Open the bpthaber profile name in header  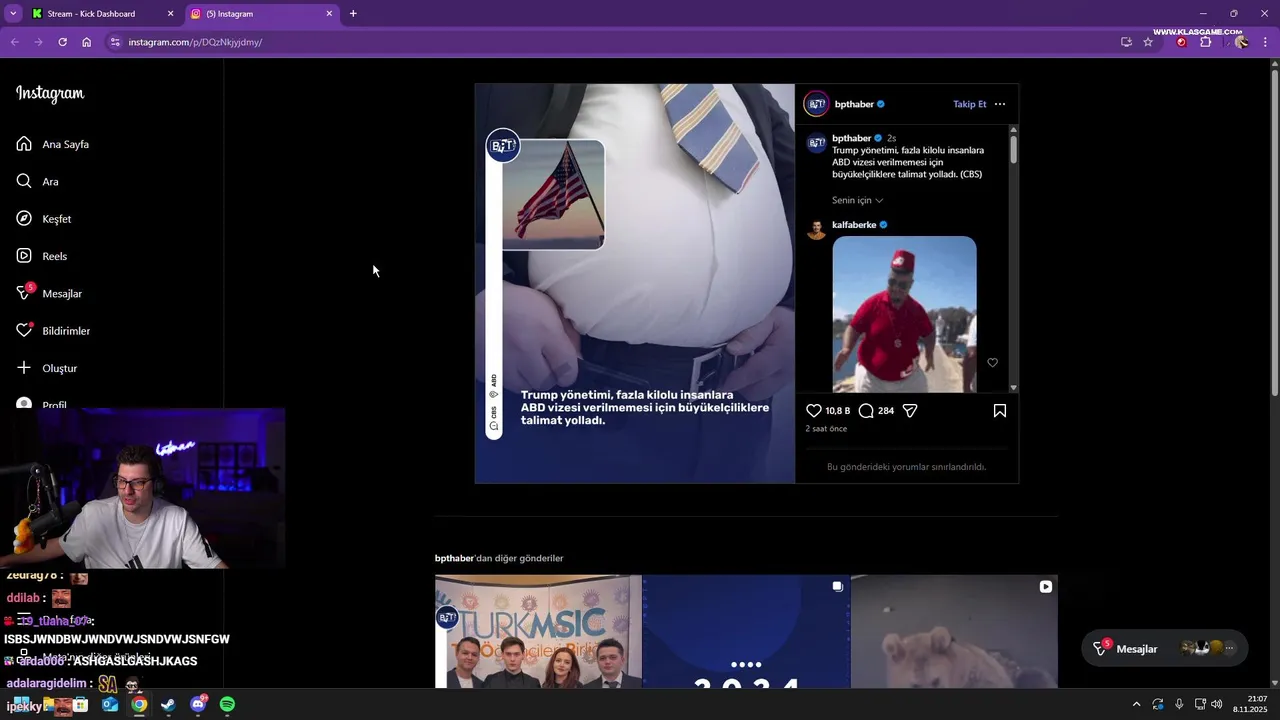(854, 104)
